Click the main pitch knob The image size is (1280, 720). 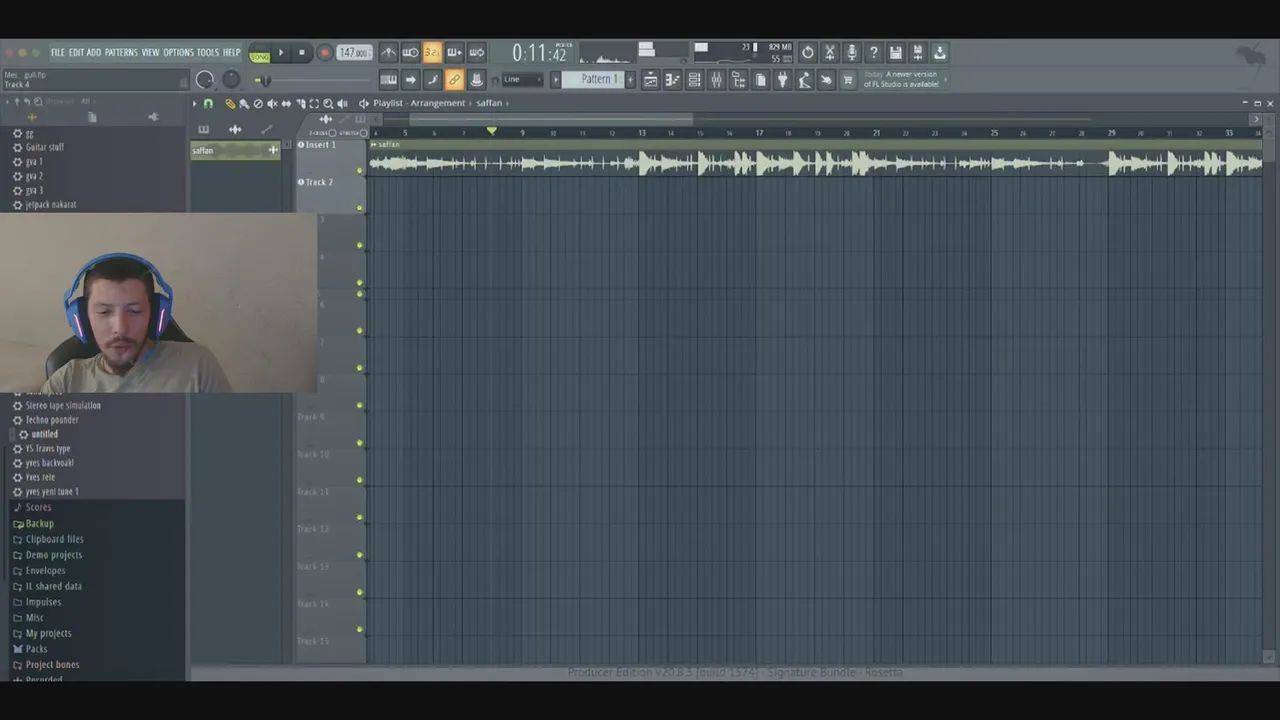pyautogui.click(x=231, y=80)
